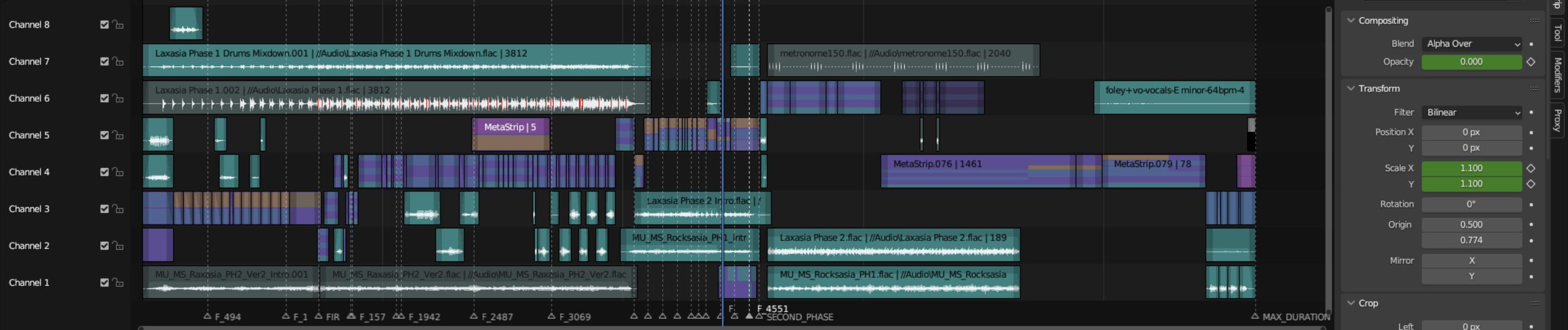Lock Channel 8 with its padlock icon

coord(118,25)
